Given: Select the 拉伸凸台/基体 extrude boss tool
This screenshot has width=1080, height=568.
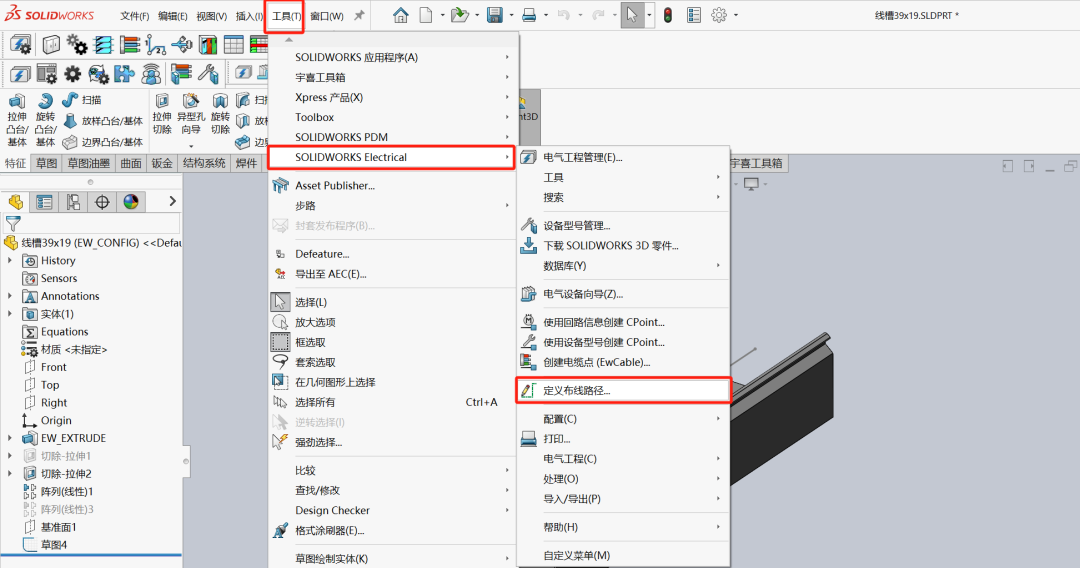Looking at the screenshot, I should [17, 120].
